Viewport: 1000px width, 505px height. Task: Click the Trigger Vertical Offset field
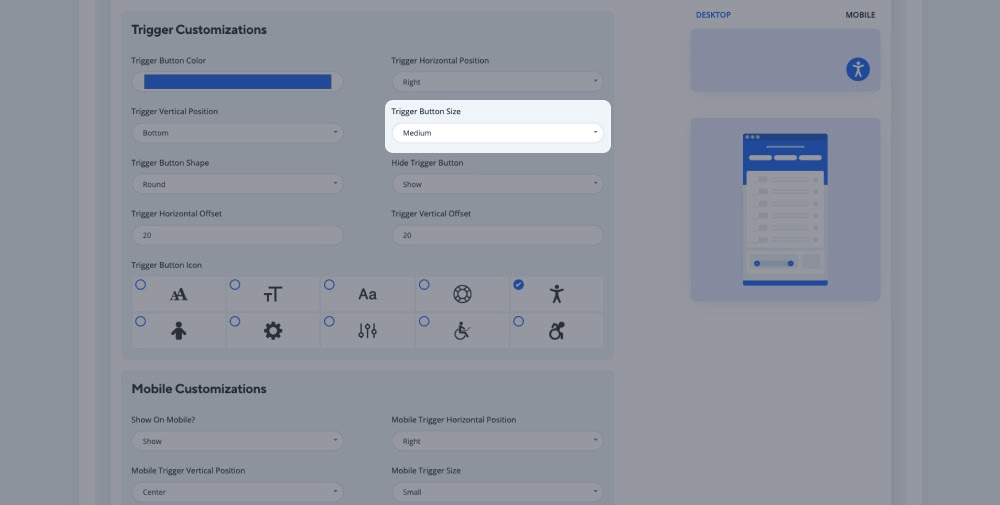497,235
